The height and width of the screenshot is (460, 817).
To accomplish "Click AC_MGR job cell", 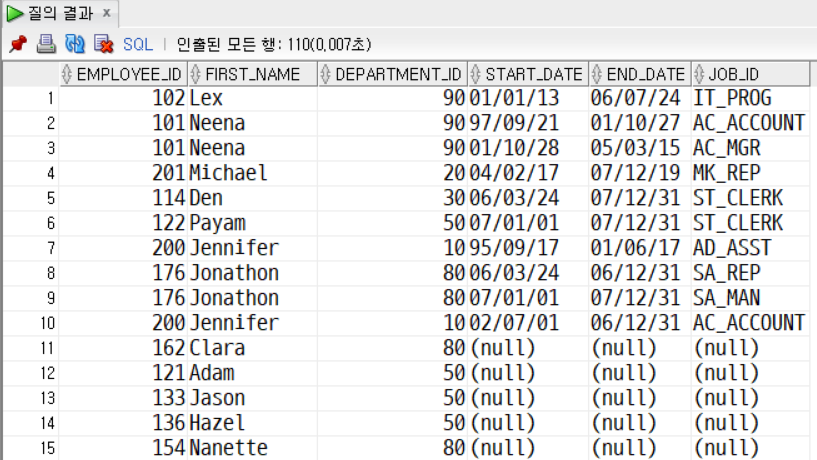I will point(751,148).
